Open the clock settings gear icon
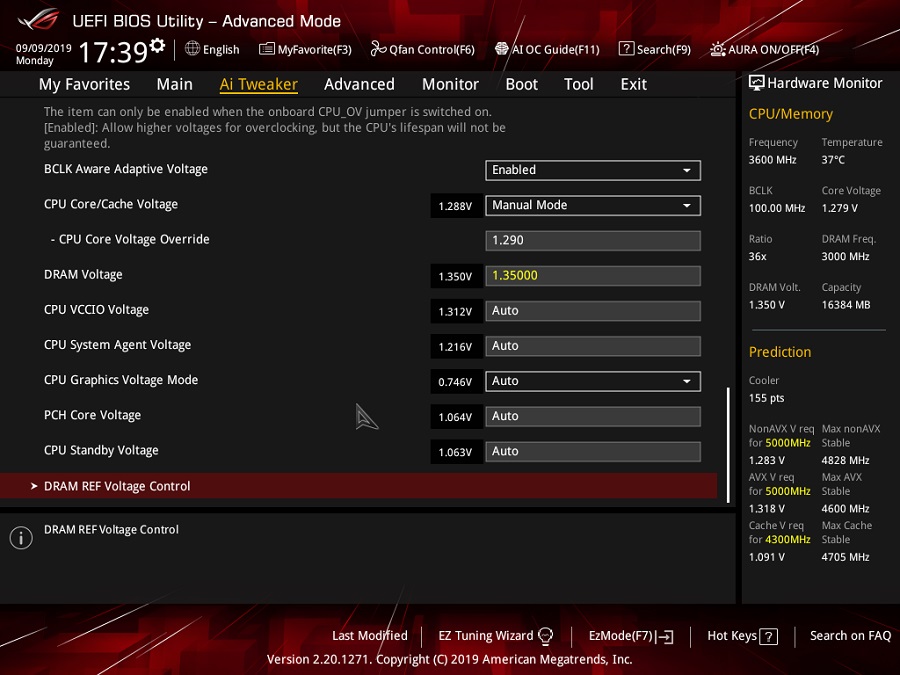The width and height of the screenshot is (900, 675). (157, 45)
